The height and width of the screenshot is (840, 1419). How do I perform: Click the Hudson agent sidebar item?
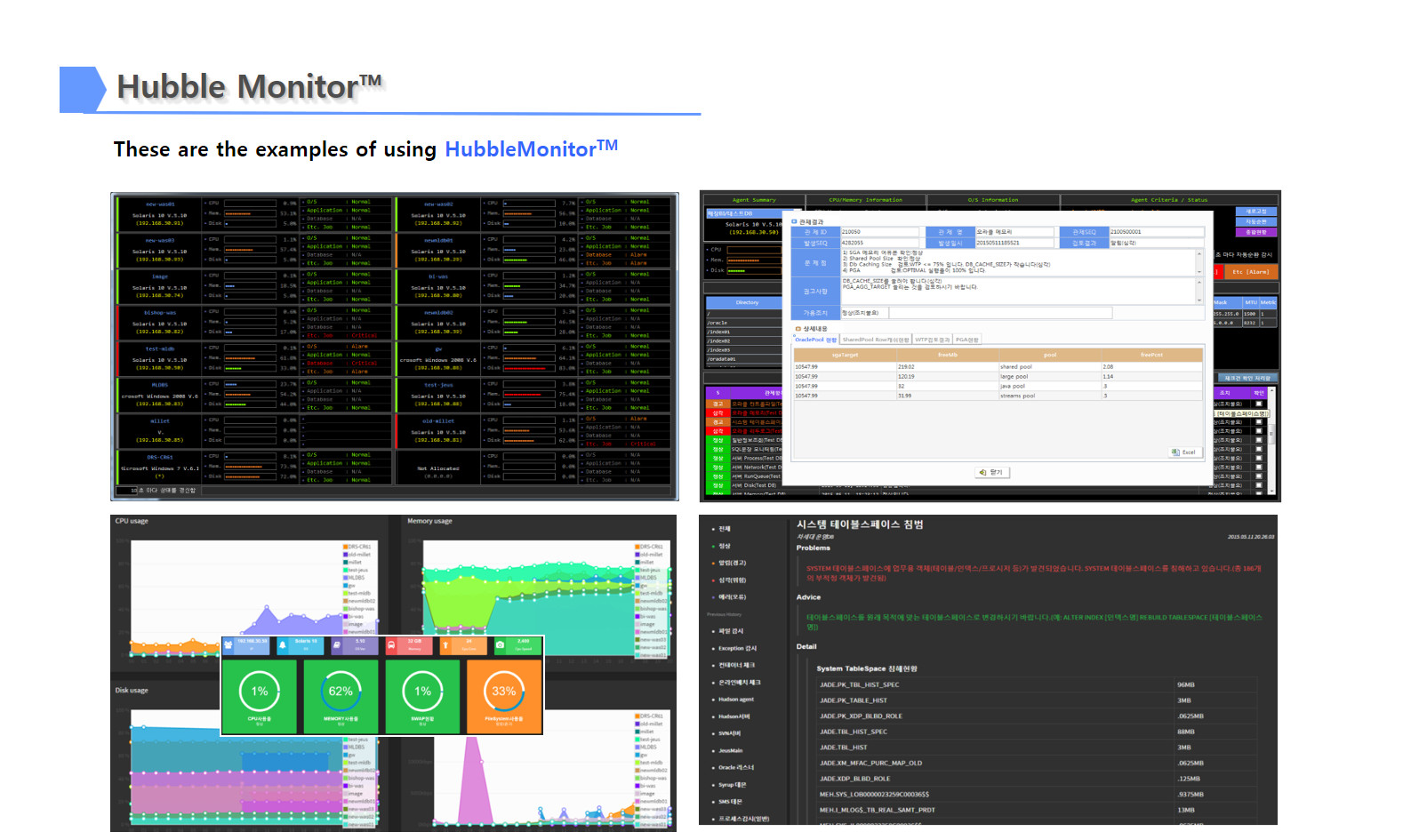point(735,700)
